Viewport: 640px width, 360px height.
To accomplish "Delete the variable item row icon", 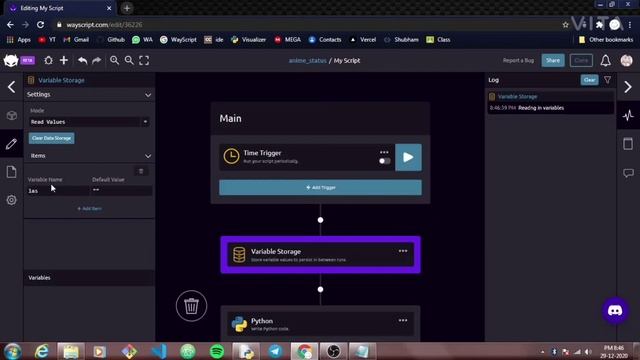I will 141,171.
